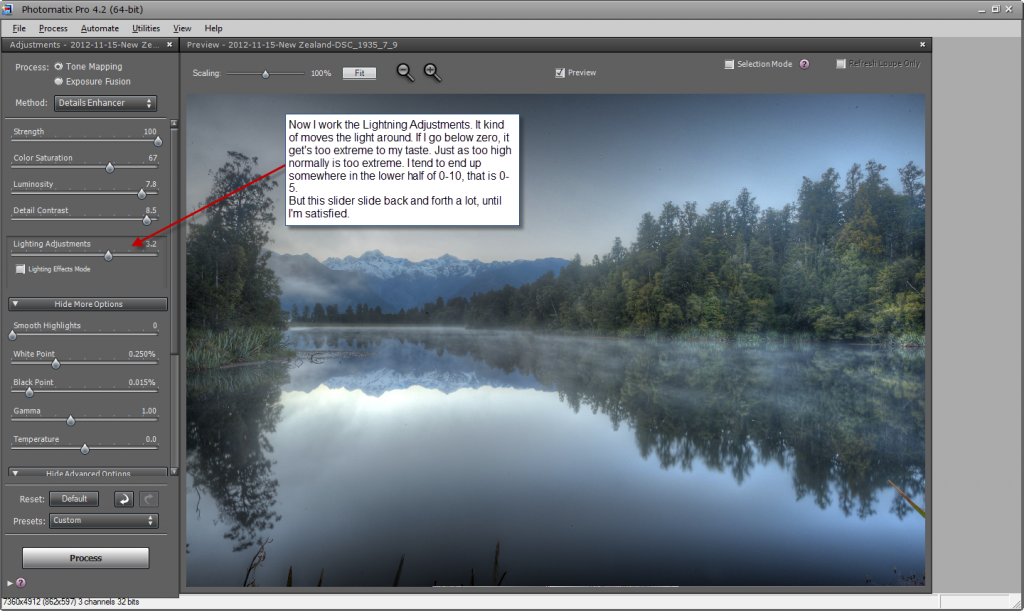Close the Preview panel
1024x611 pixels.
(922, 44)
